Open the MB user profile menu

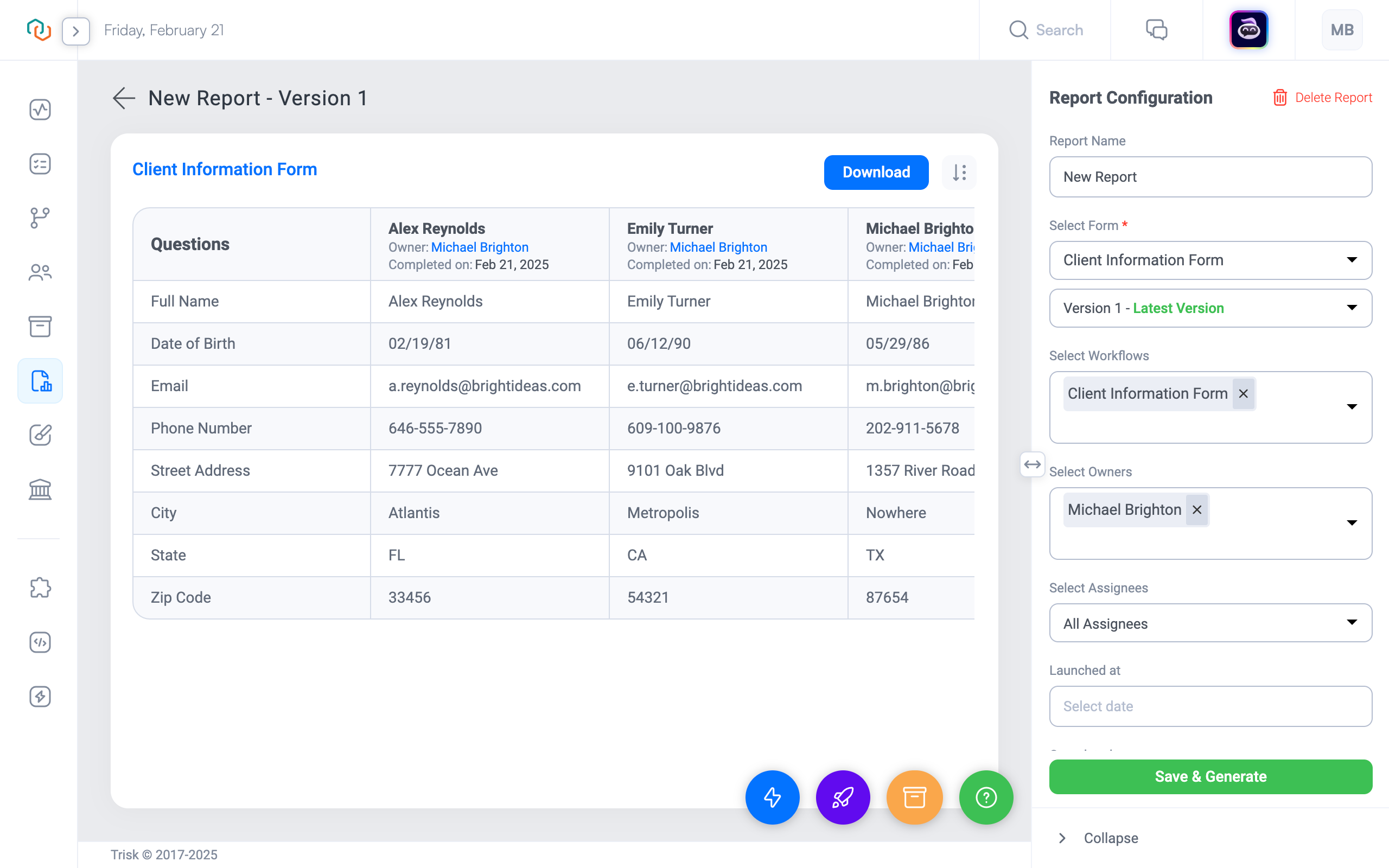coord(1342,30)
